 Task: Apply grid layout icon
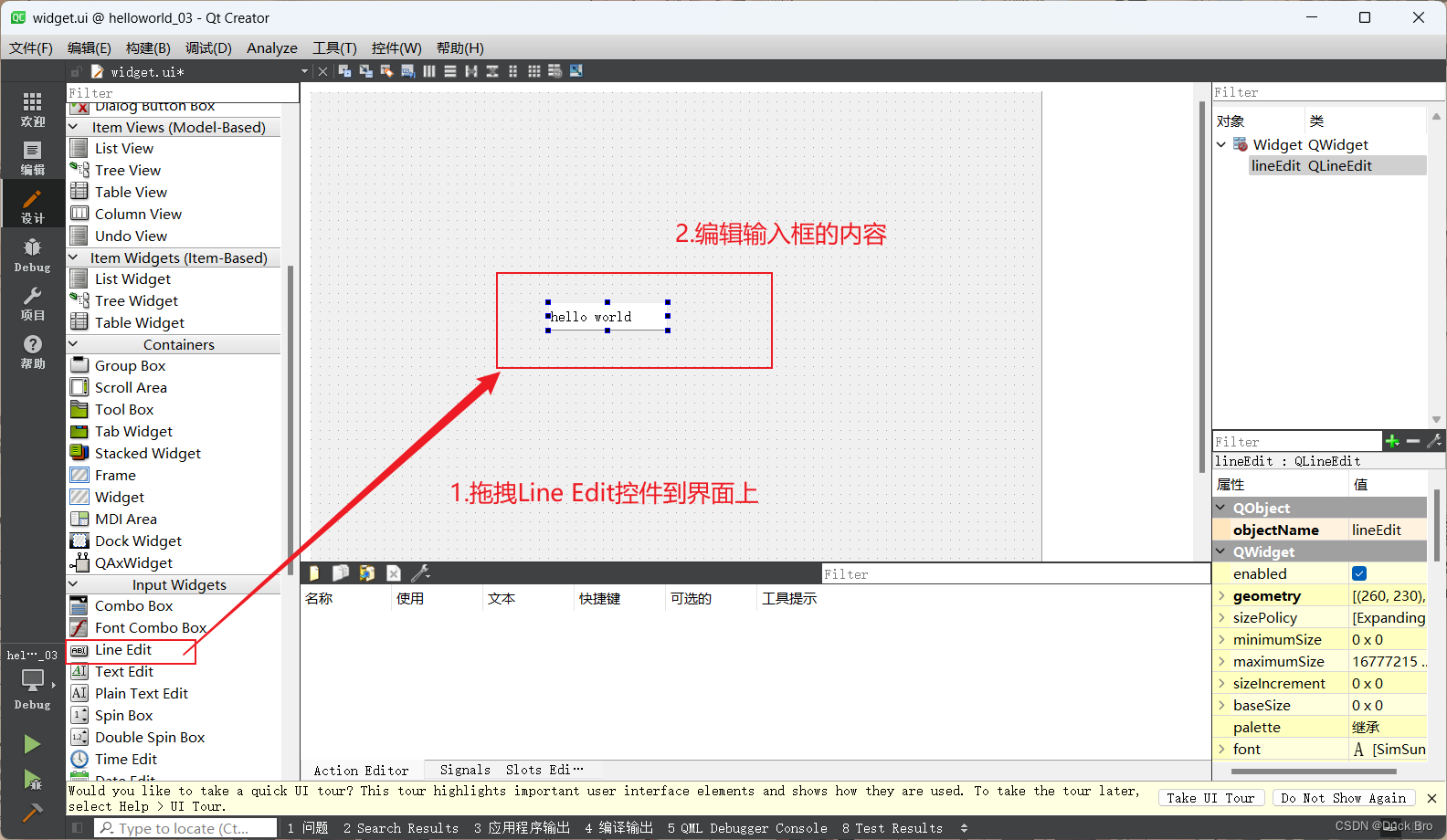(533, 71)
